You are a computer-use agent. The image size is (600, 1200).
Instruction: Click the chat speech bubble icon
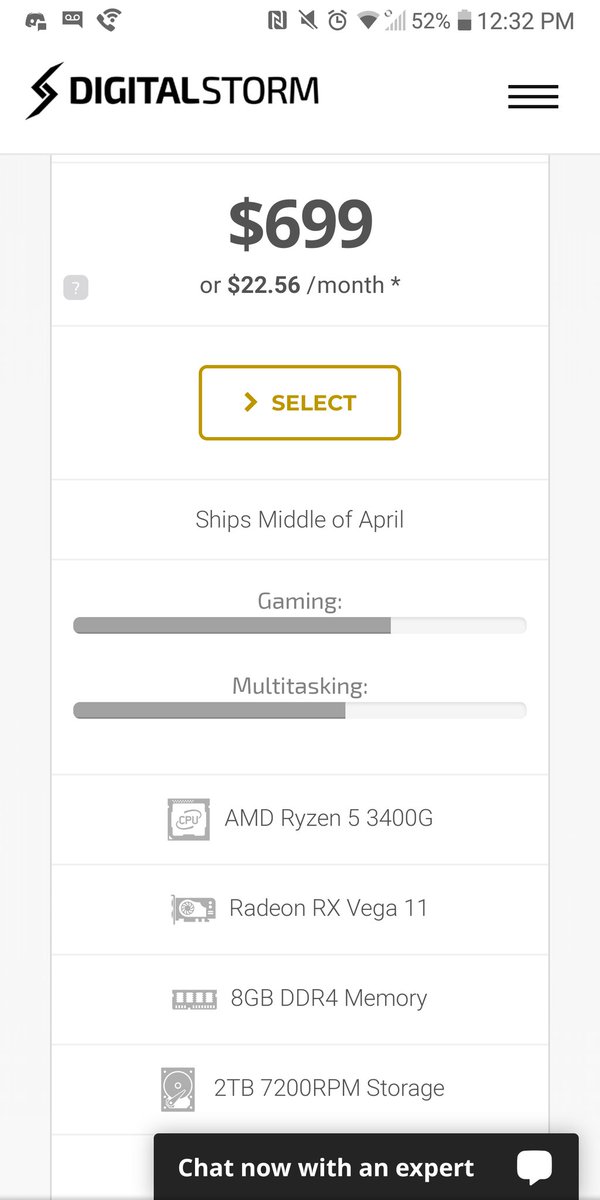pyautogui.click(x=534, y=1167)
